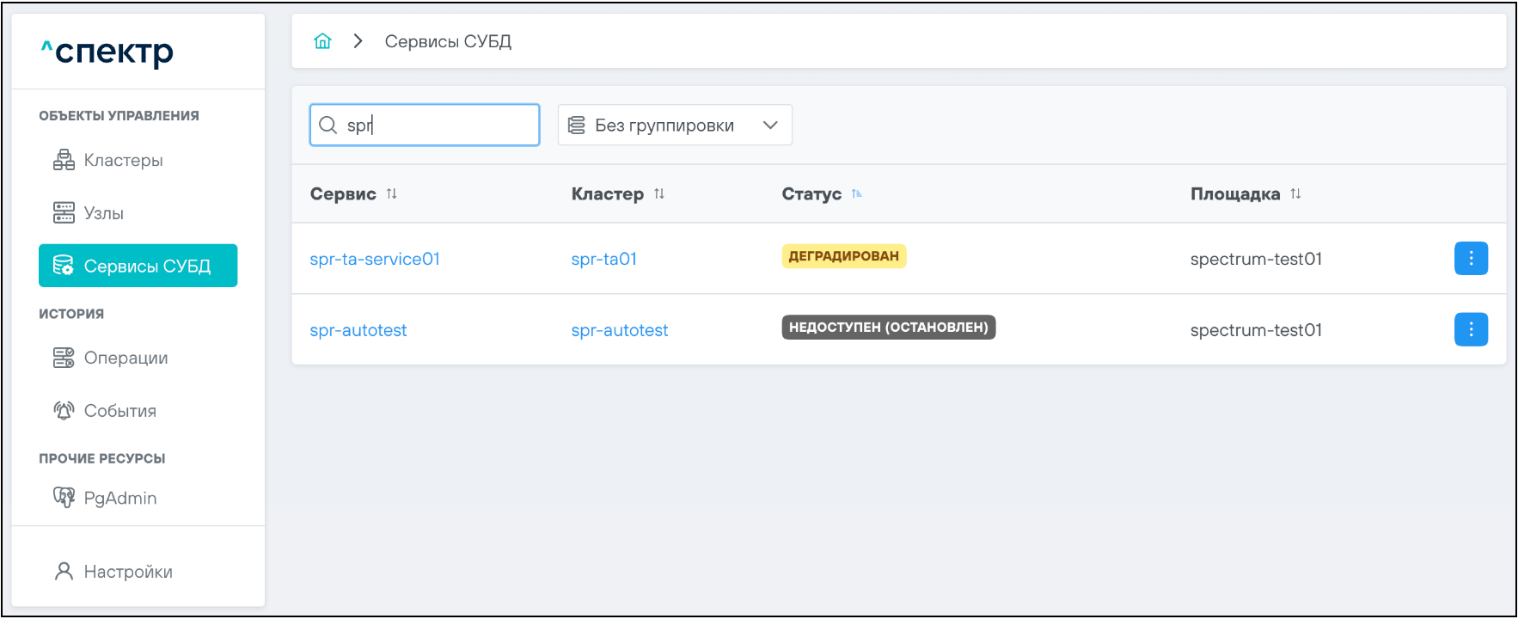Follow the spr-ta01 cluster link
Screen dimensions: 1518x619
pyautogui.click(x=604, y=259)
